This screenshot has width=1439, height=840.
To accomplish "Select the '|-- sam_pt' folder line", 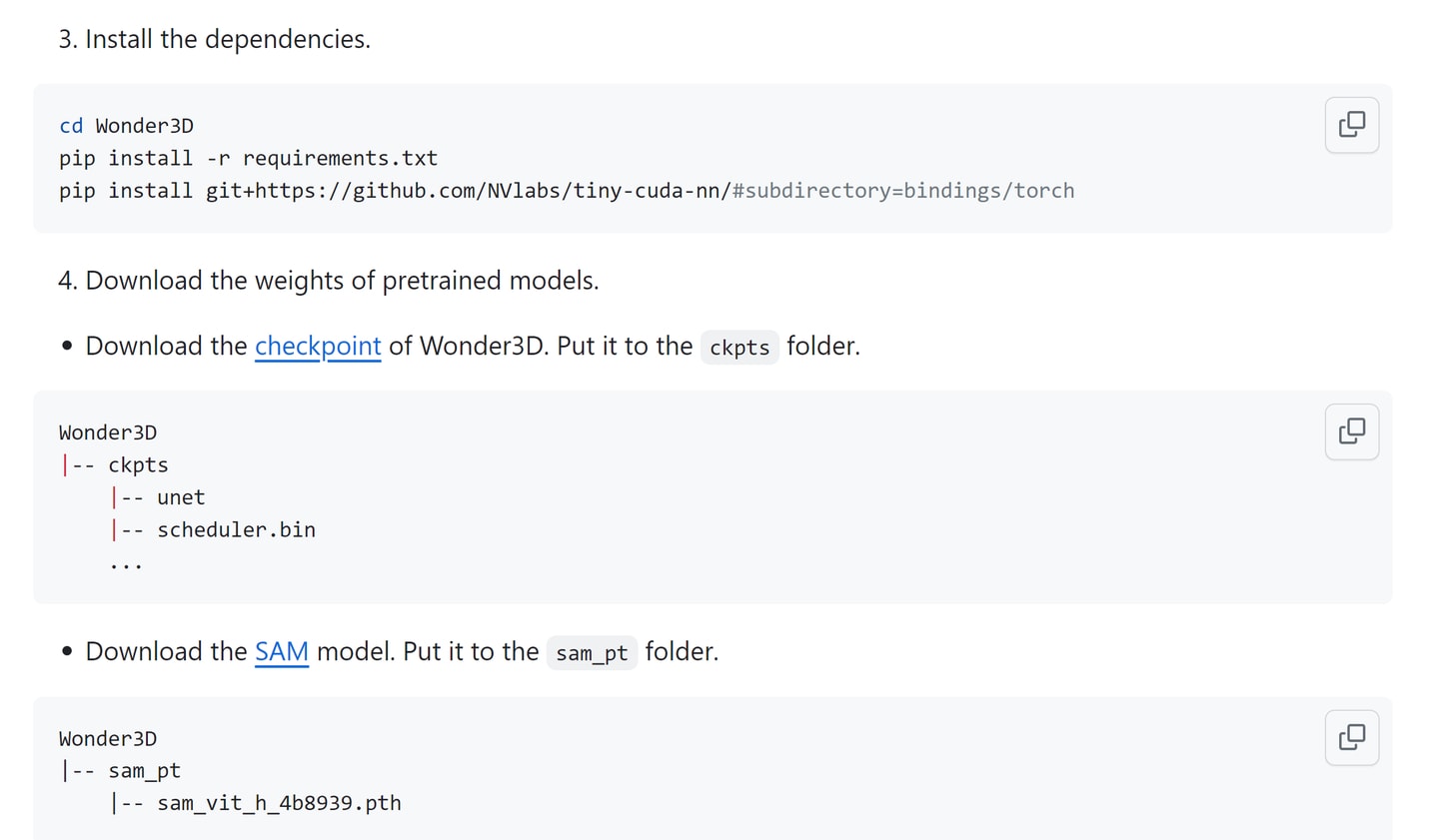I will [120, 771].
